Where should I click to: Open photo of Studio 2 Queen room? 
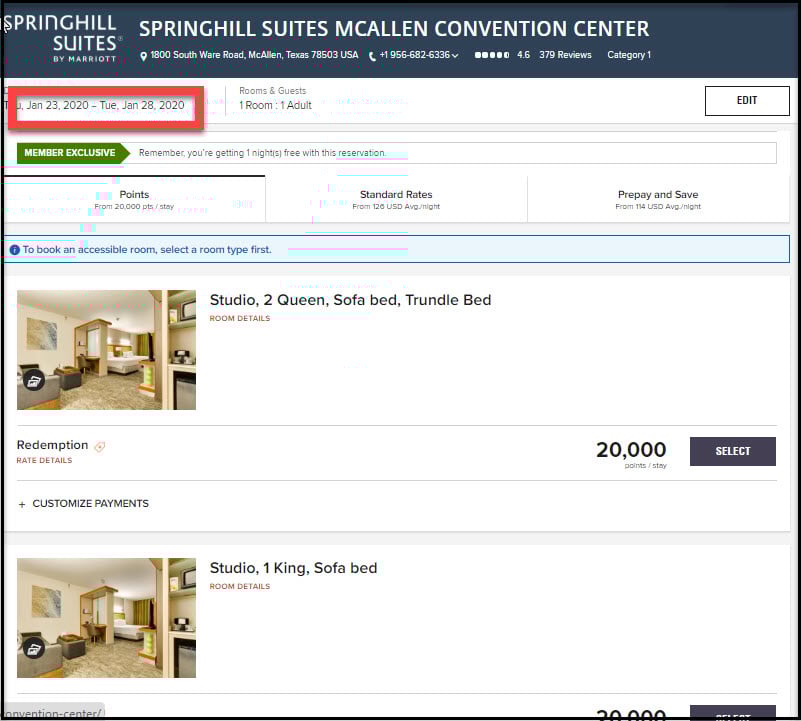[x=106, y=350]
